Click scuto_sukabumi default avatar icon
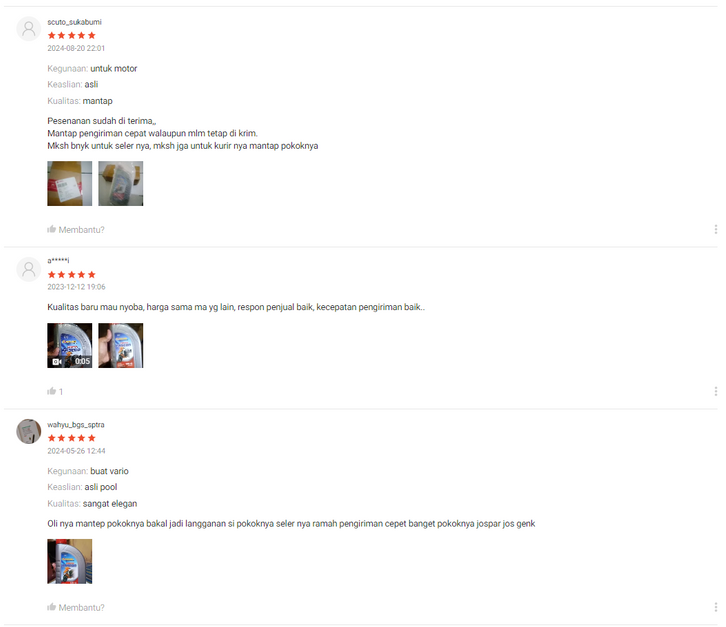 (29, 29)
